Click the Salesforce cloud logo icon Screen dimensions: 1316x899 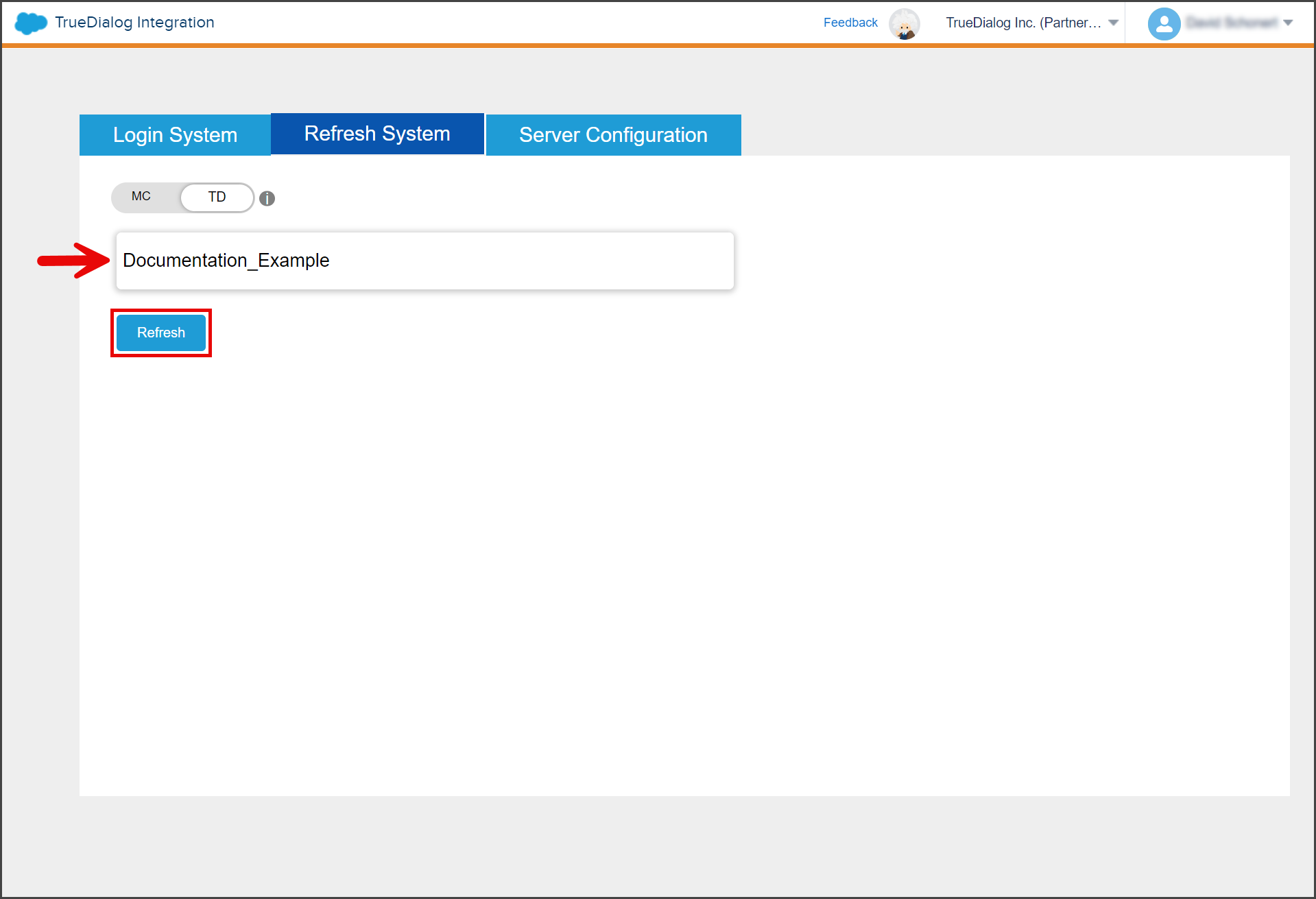point(31,23)
